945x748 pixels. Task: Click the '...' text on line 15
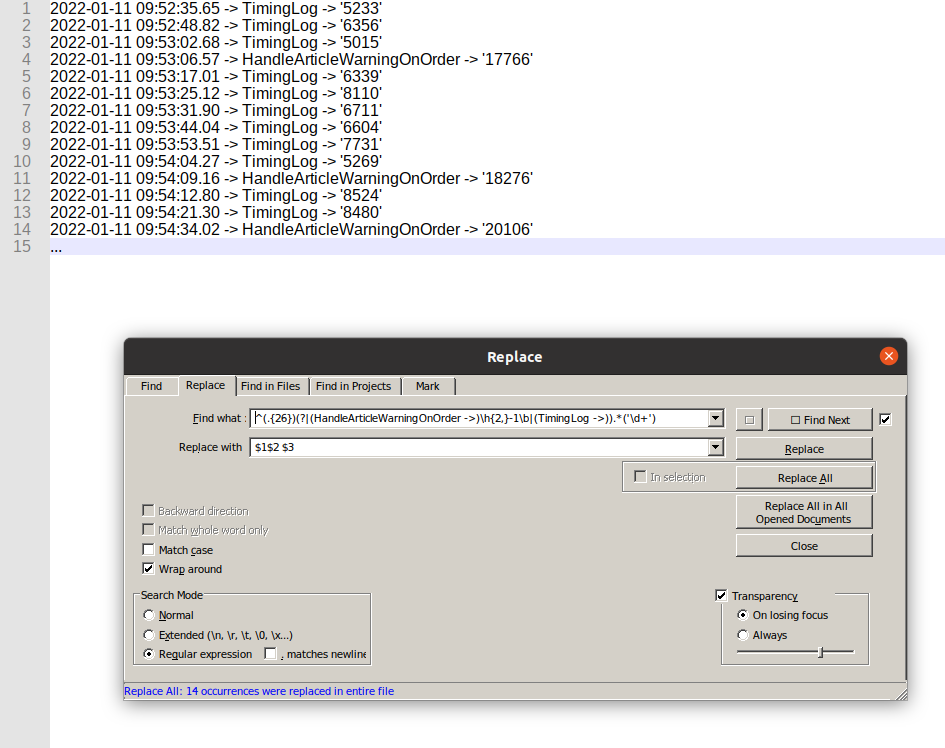point(56,248)
